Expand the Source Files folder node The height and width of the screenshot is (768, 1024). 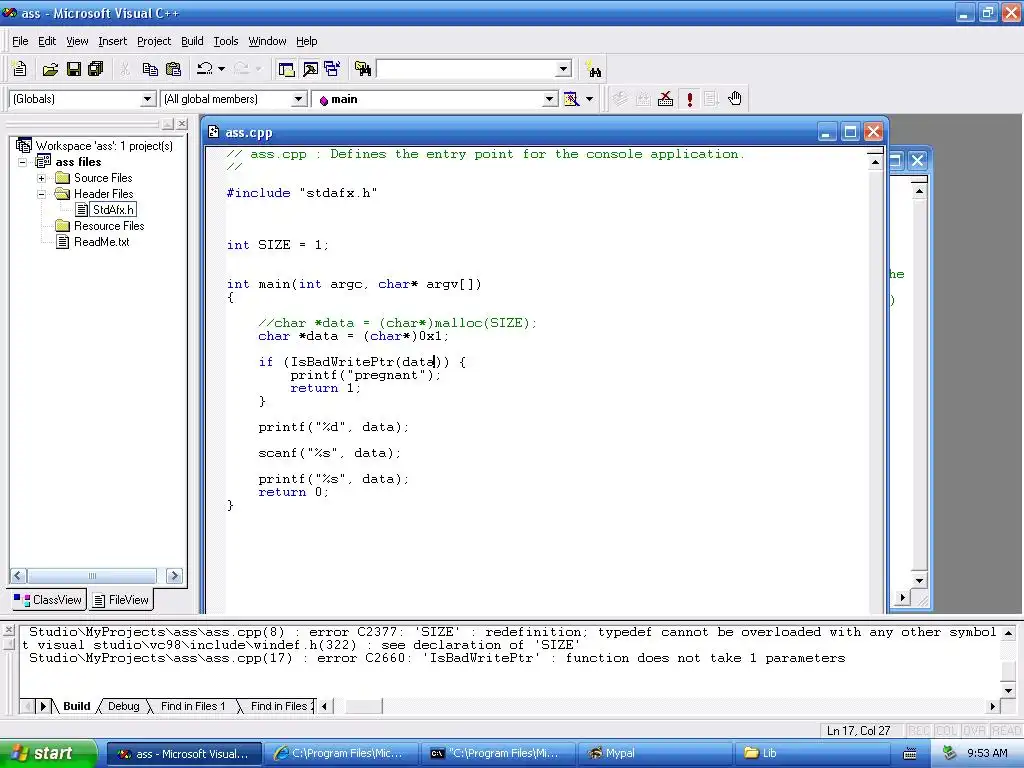[41, 178]
